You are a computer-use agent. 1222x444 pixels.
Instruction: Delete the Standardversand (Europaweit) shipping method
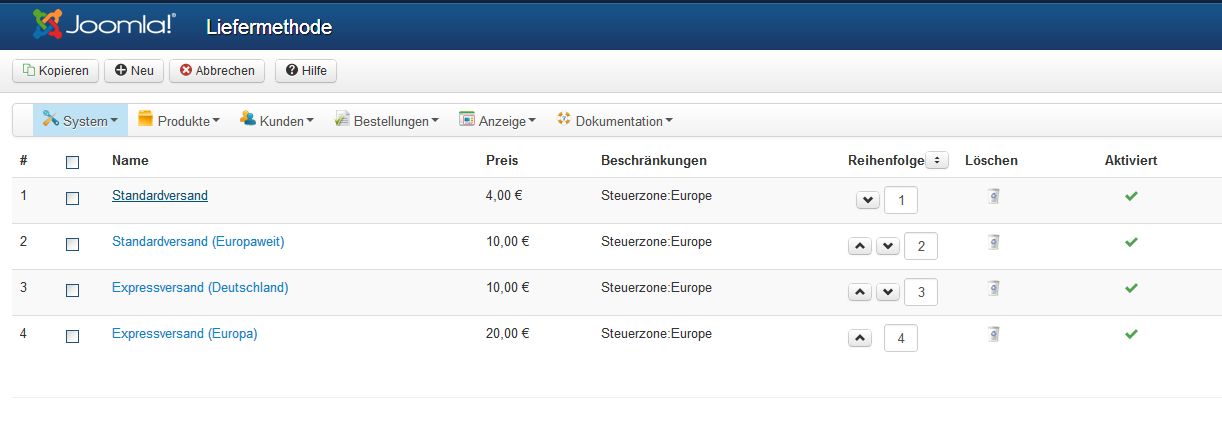(x=993, y=242)
